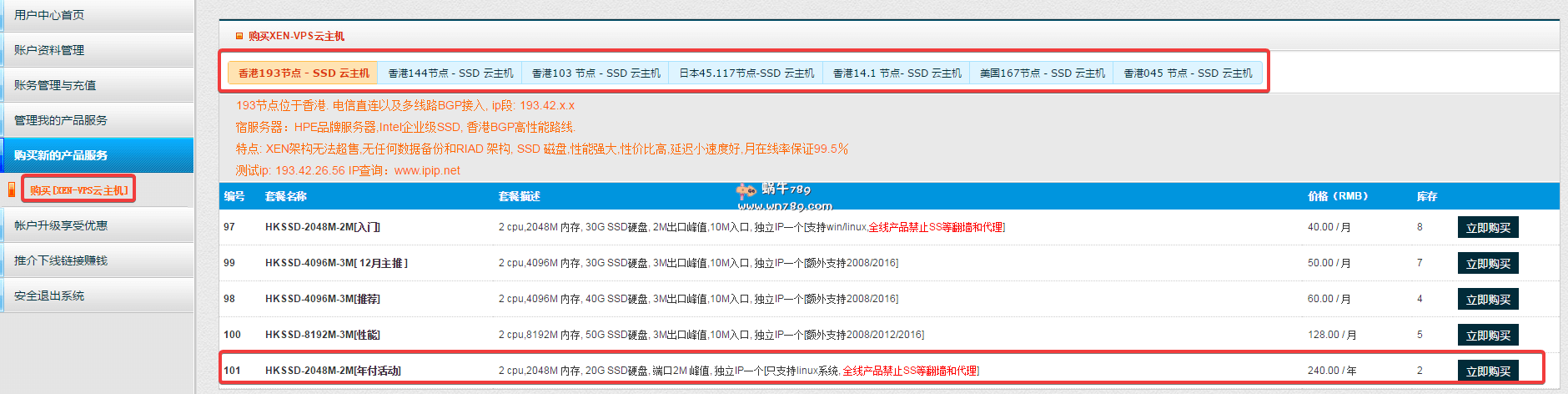Buy the HKSSD-4096M-3M[12月主推] plan
The width and height of the screenshot is (1568, 394).
[x=1488, y=264]
